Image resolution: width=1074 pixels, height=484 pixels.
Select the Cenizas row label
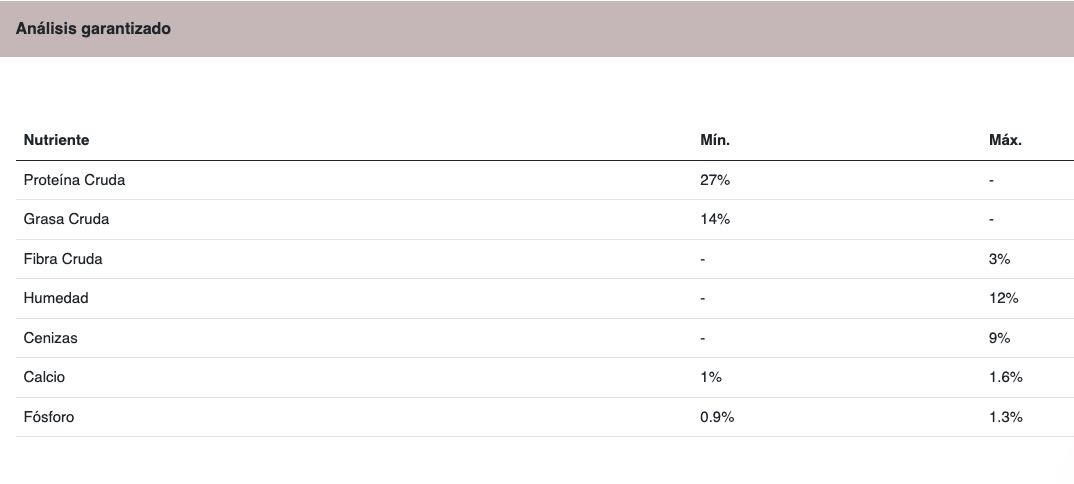(x=50, y=337)
